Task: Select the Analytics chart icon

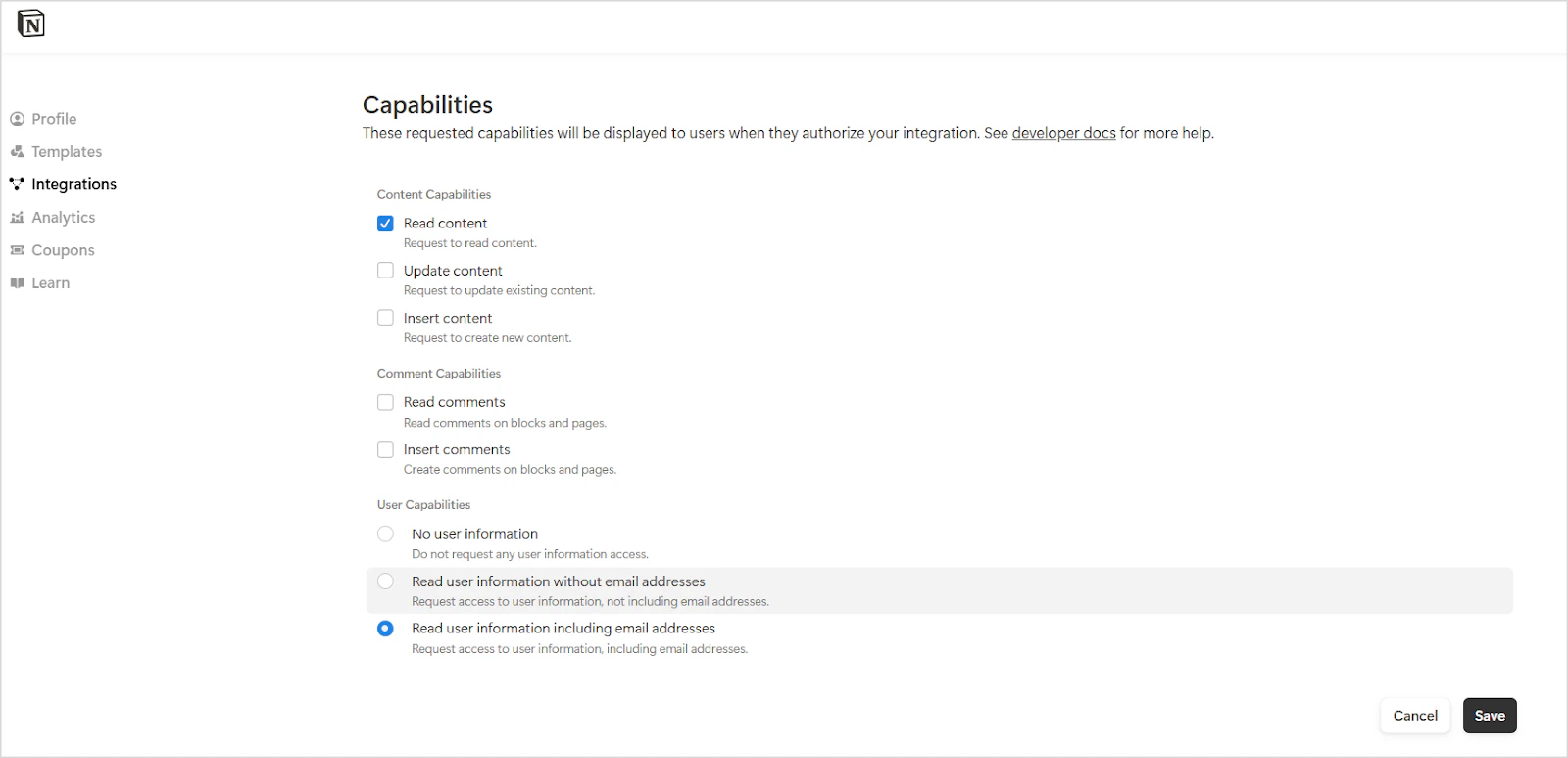Action: [x=17, y=217]
